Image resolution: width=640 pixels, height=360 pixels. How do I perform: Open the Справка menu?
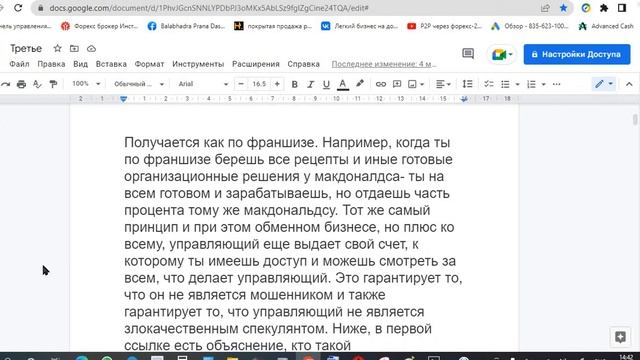click(x=303, y=64)
